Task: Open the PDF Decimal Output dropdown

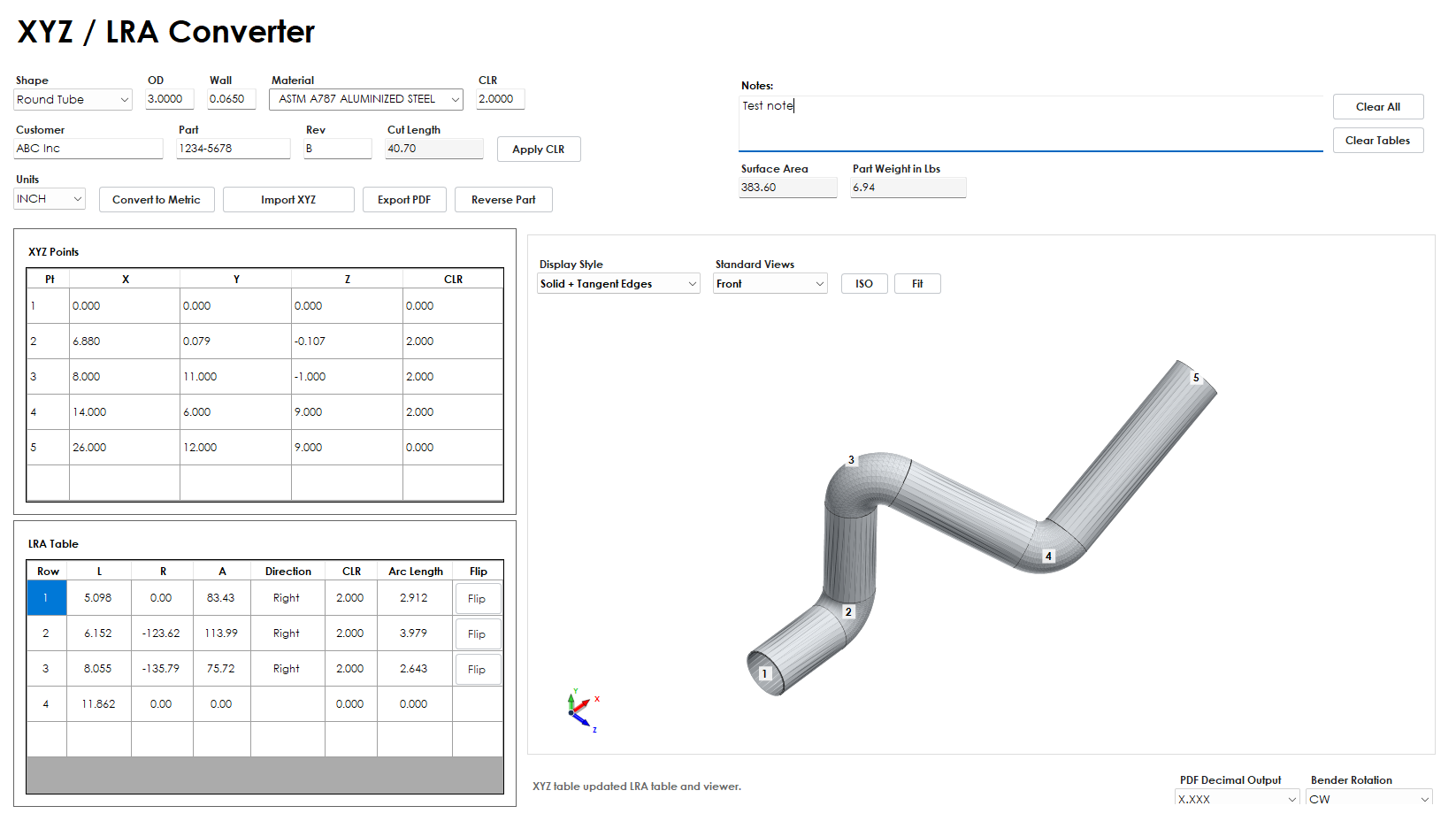Action: tap(1238, 799)
